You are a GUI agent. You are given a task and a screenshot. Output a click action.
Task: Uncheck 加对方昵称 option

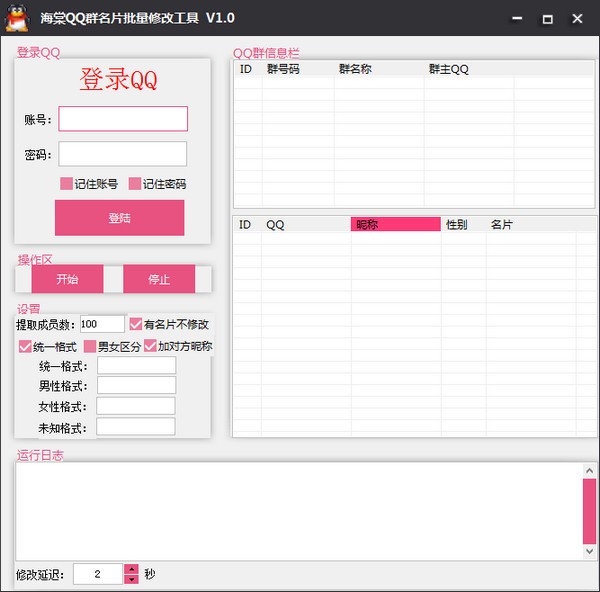click(150, 346)
